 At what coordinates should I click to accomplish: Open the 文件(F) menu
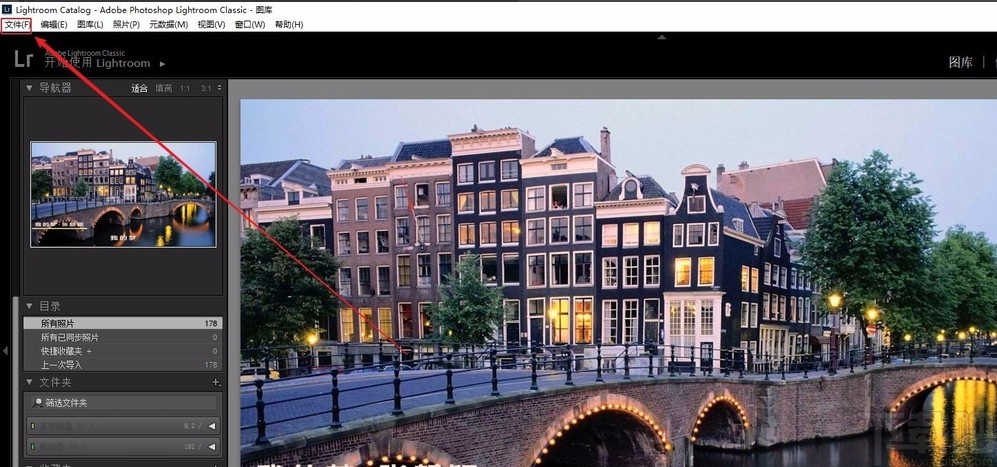pos(17,25)
